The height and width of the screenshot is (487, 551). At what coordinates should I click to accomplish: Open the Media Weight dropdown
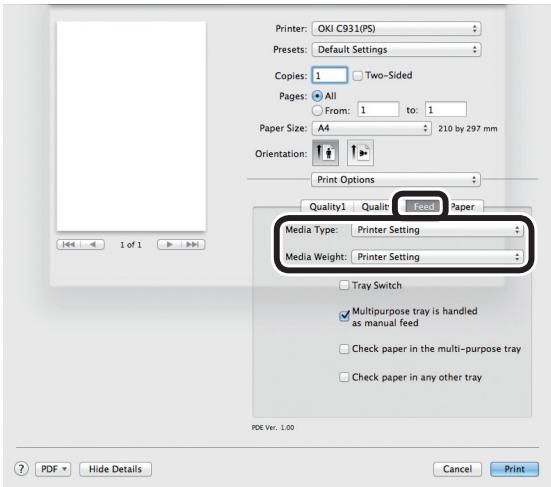click(x=437, y=257)
